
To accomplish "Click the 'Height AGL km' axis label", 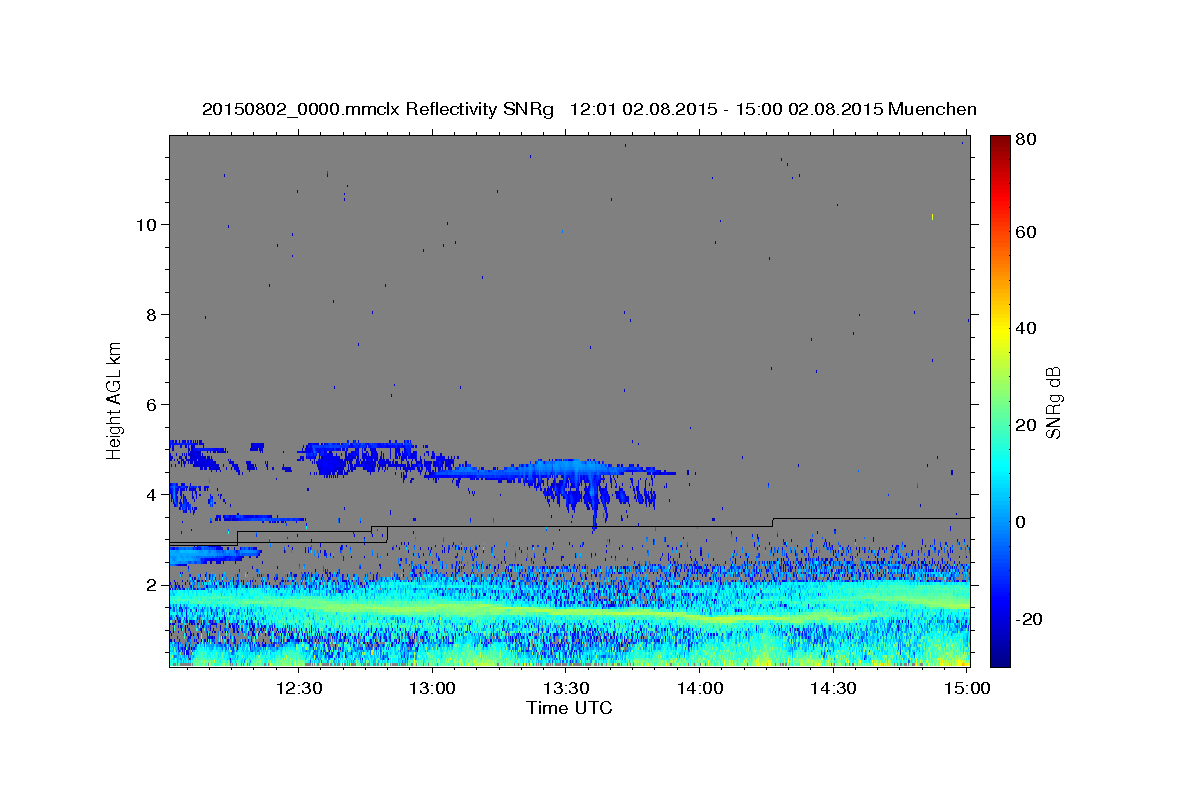I will click(114, 400).
